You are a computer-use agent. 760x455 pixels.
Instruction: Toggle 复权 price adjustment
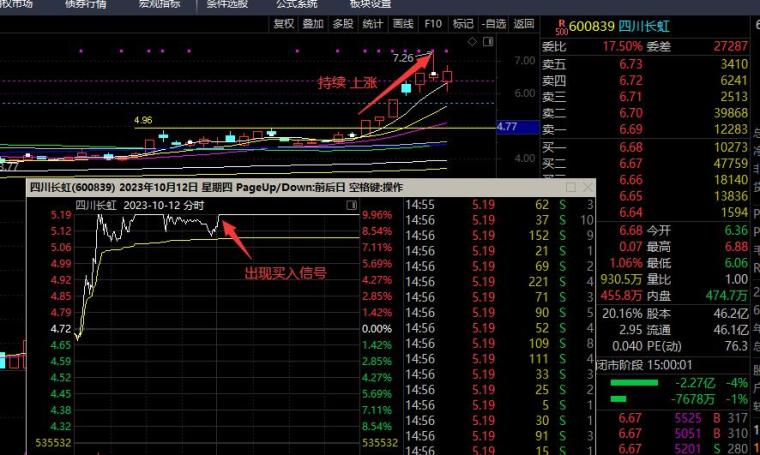pyautogui.click(x=283, y=23)
